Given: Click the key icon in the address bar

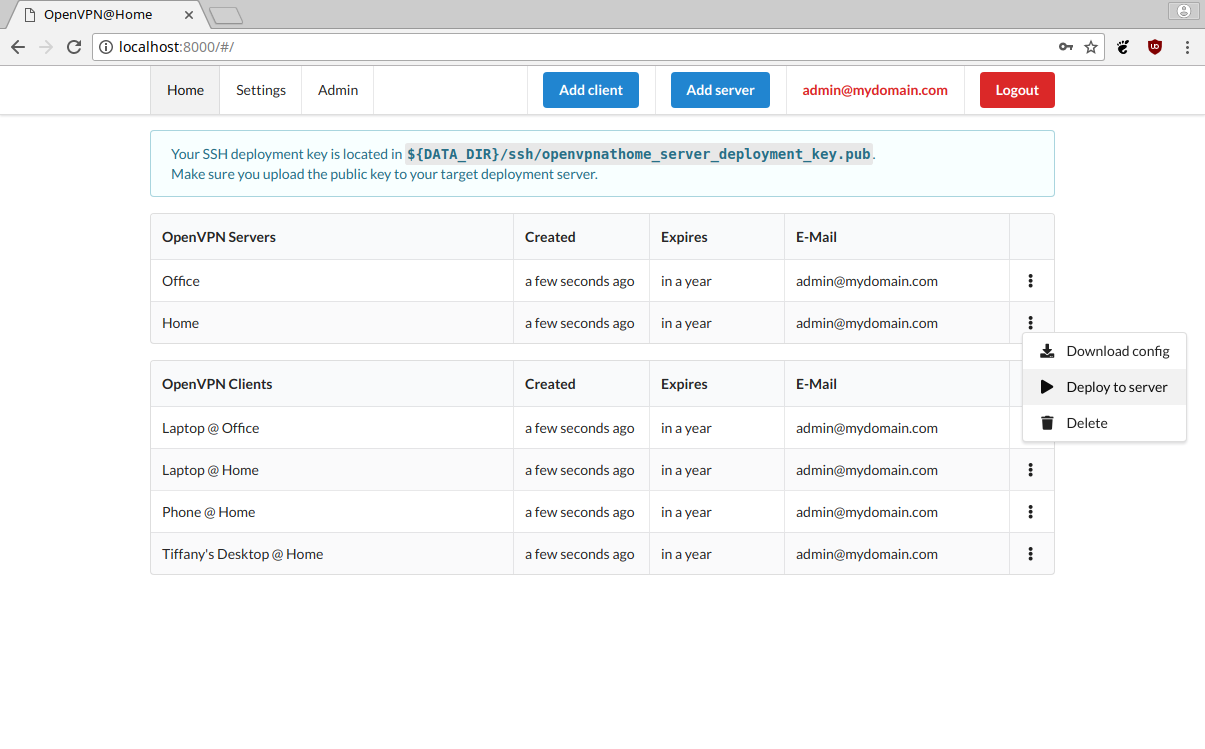Looking at the screenshot, I should coord(1066,46).
